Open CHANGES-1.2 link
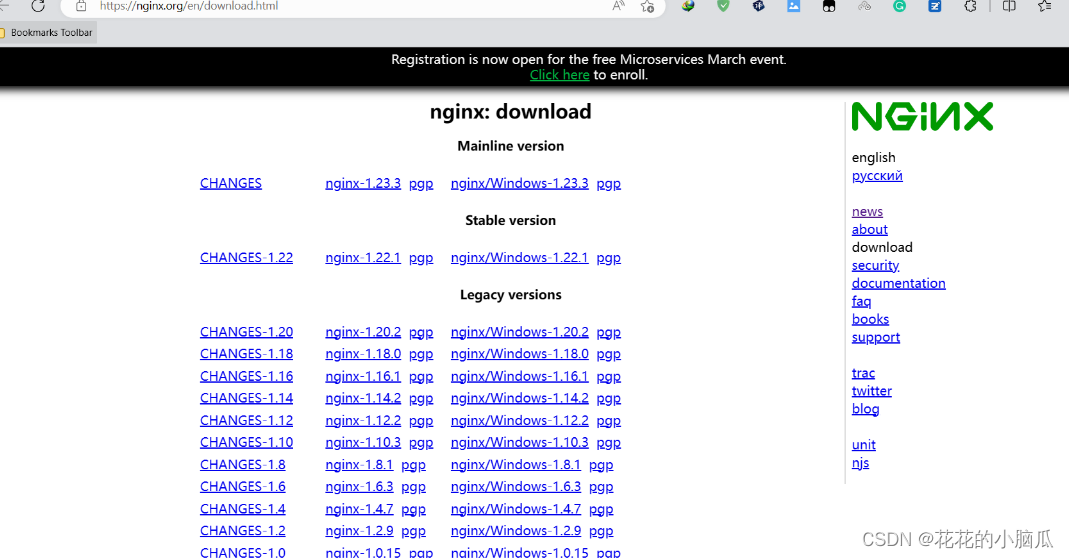 pos(243,531)
